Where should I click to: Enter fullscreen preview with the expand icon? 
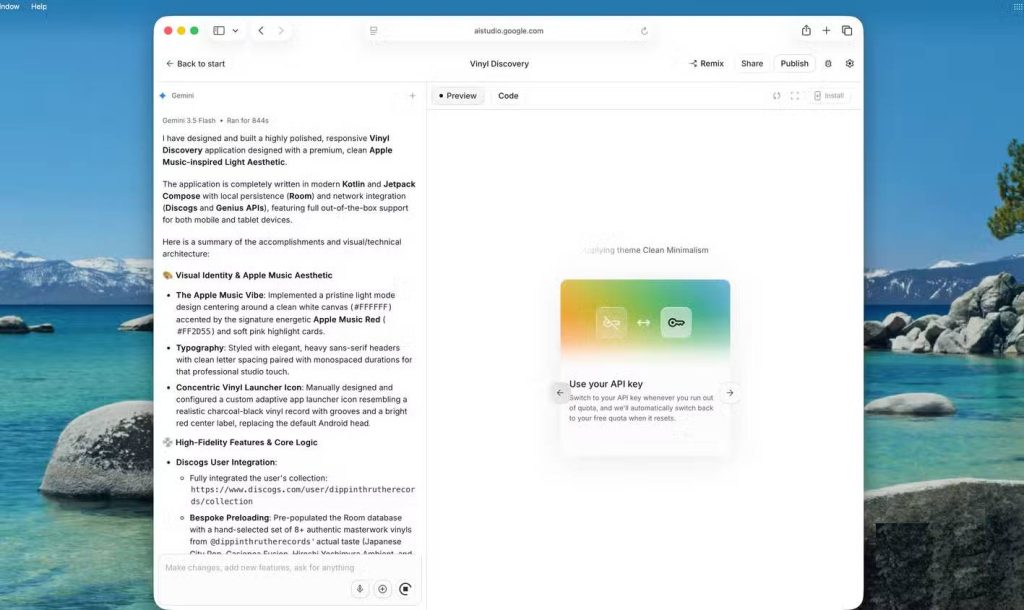(795, 95)
